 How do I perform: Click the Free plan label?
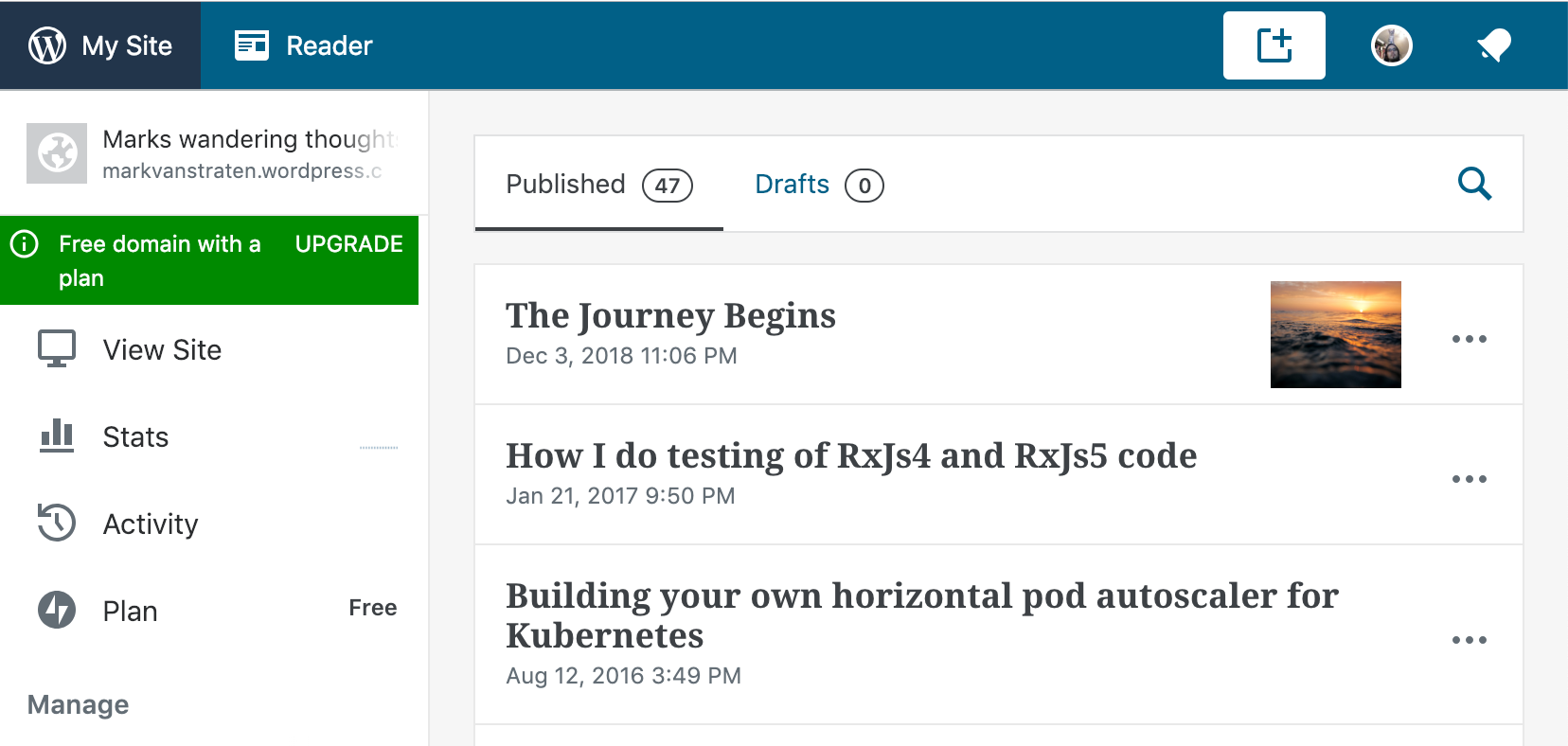(373, 608)
